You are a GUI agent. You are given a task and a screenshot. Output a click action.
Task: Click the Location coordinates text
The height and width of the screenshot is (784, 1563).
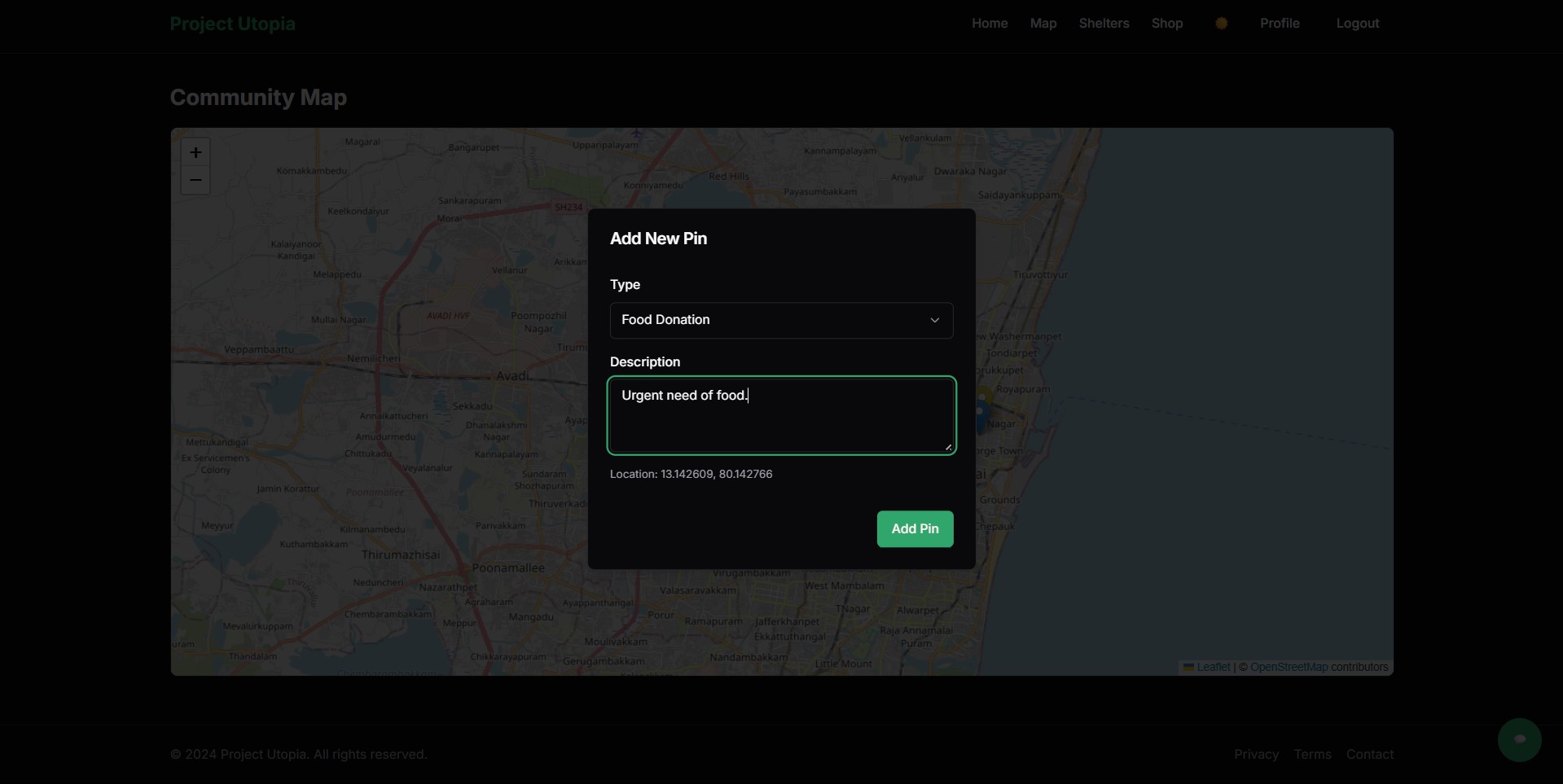[x=691, y=474]
